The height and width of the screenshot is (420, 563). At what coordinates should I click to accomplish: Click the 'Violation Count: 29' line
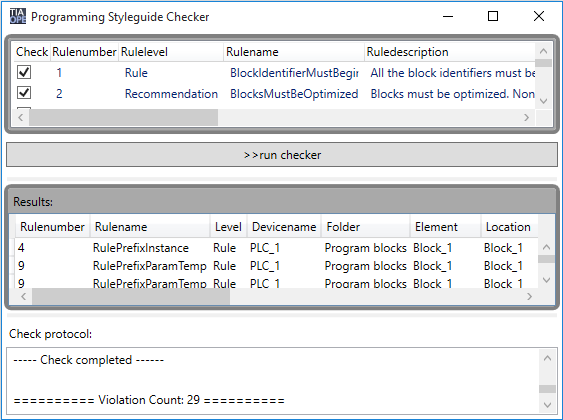149,400
